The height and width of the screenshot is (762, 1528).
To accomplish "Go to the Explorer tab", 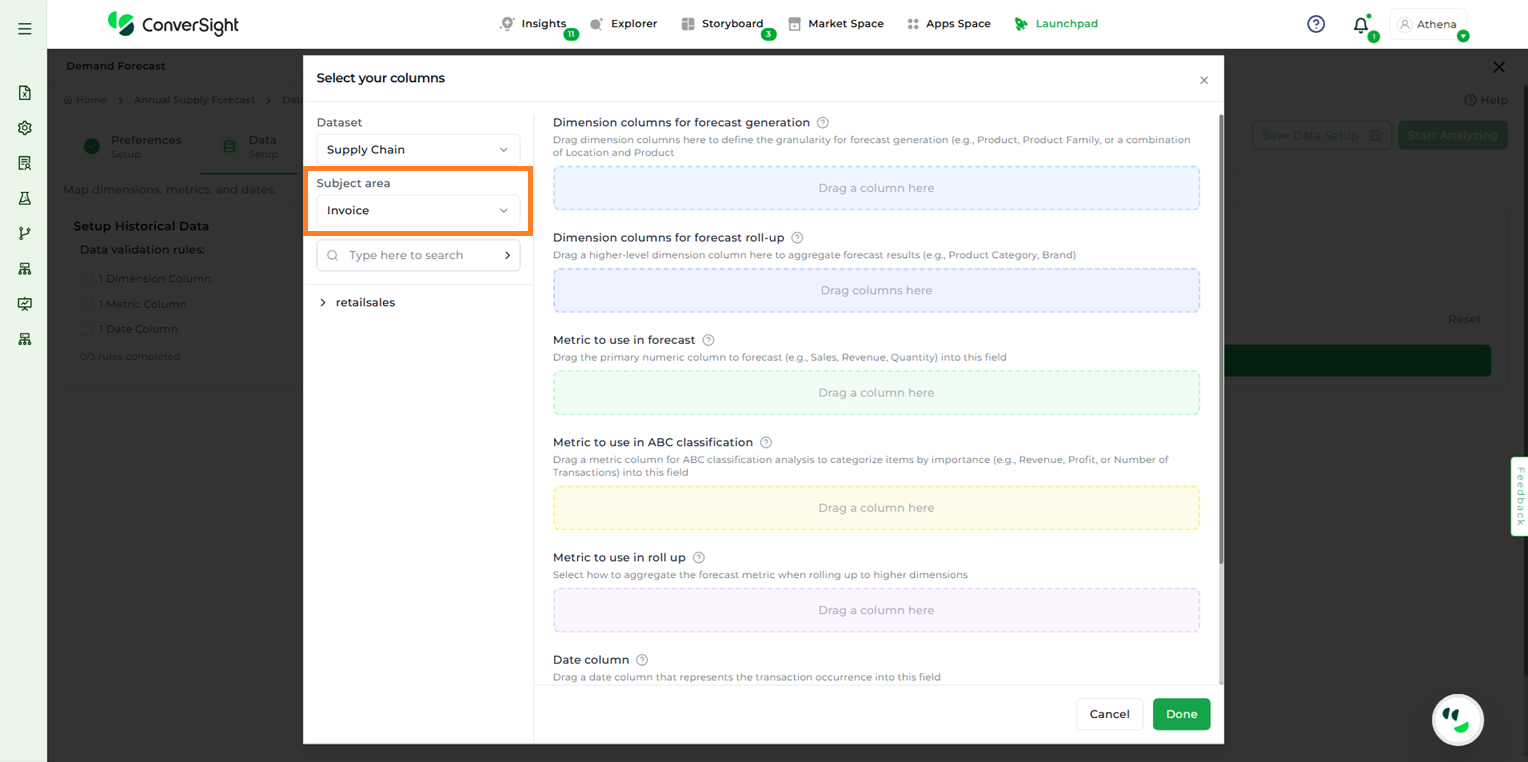I will [x=624, y=24].
